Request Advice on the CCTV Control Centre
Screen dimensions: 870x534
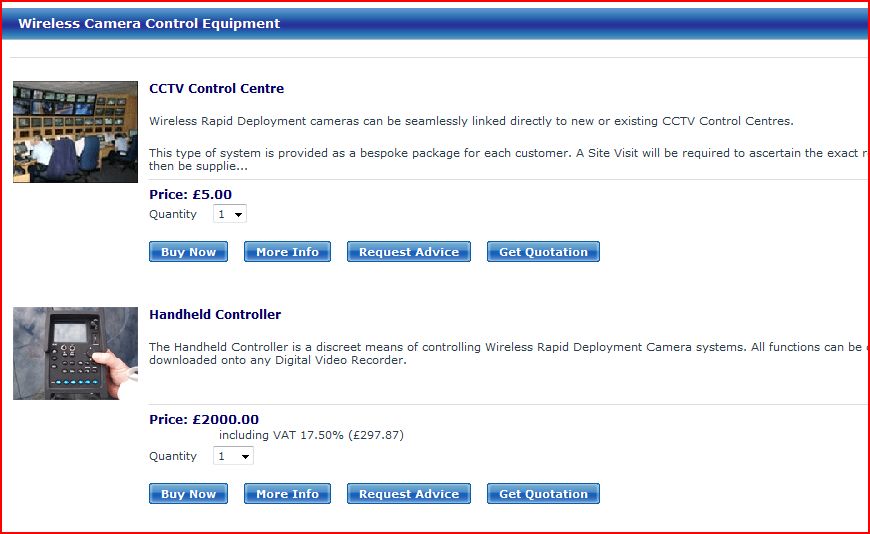408,252
